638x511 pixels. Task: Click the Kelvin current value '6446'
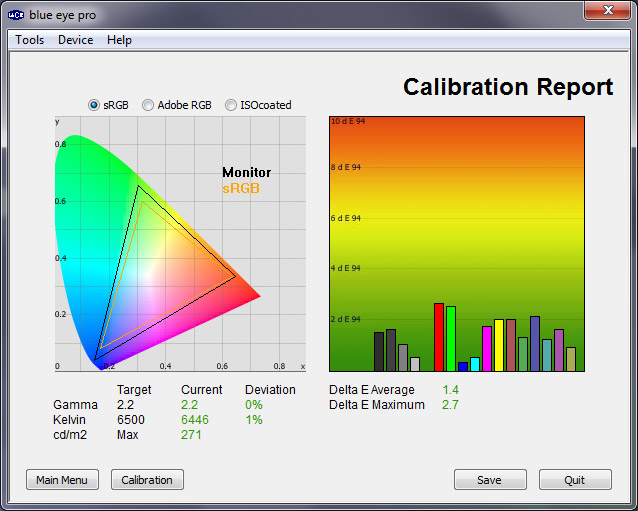195,419
